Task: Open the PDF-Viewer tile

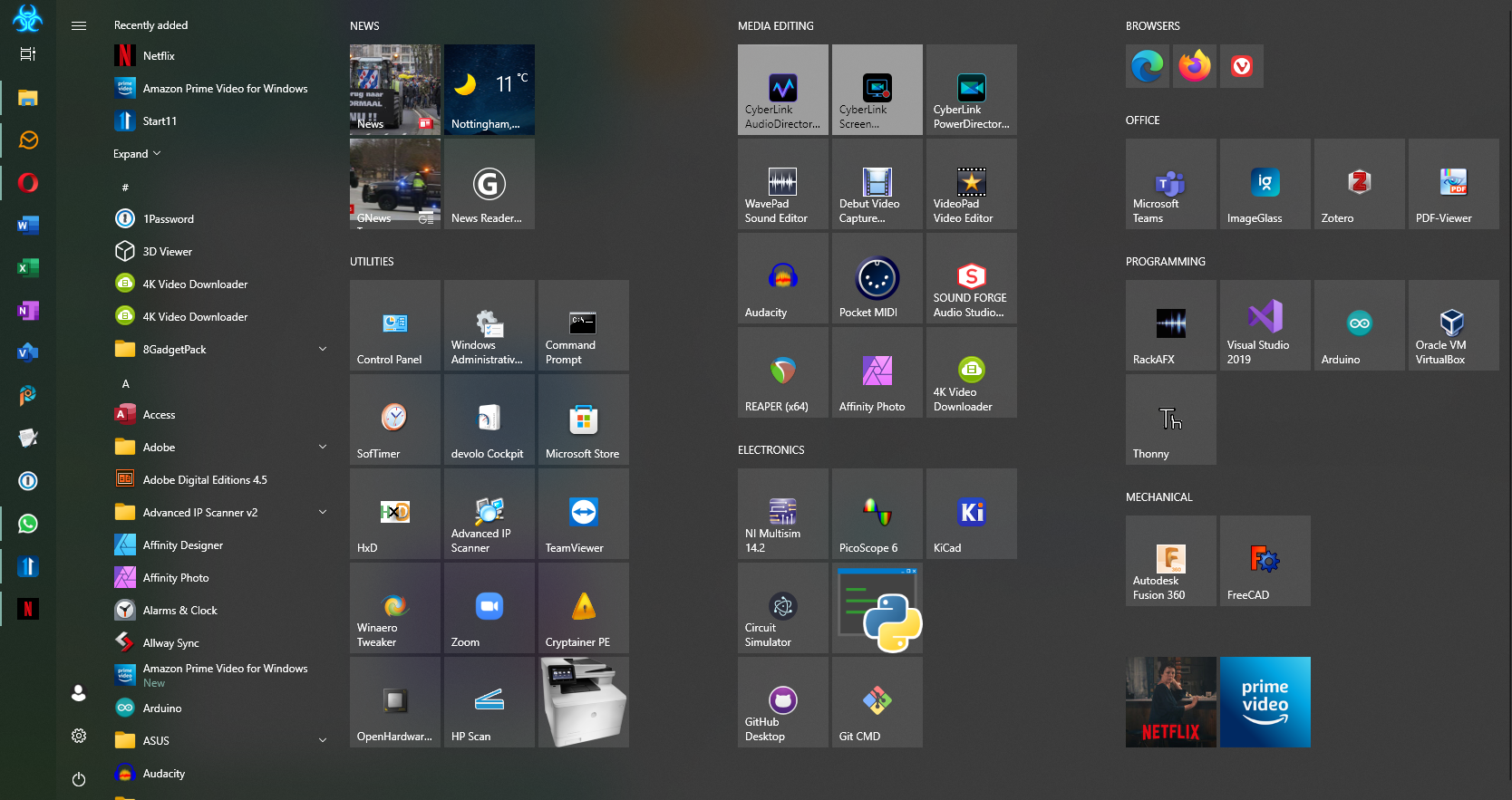Action: 1454,184
